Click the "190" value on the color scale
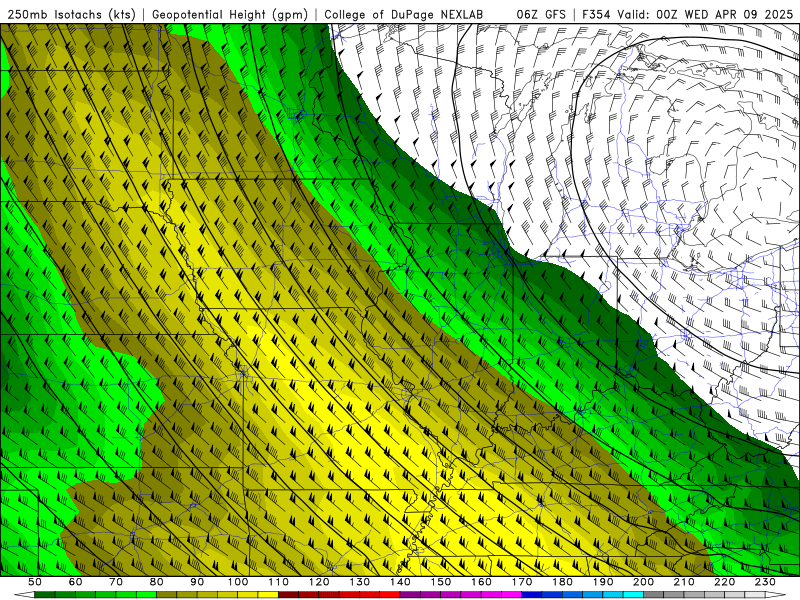The image size is (800, 600). pyautogui.click(x=603, y=582)
